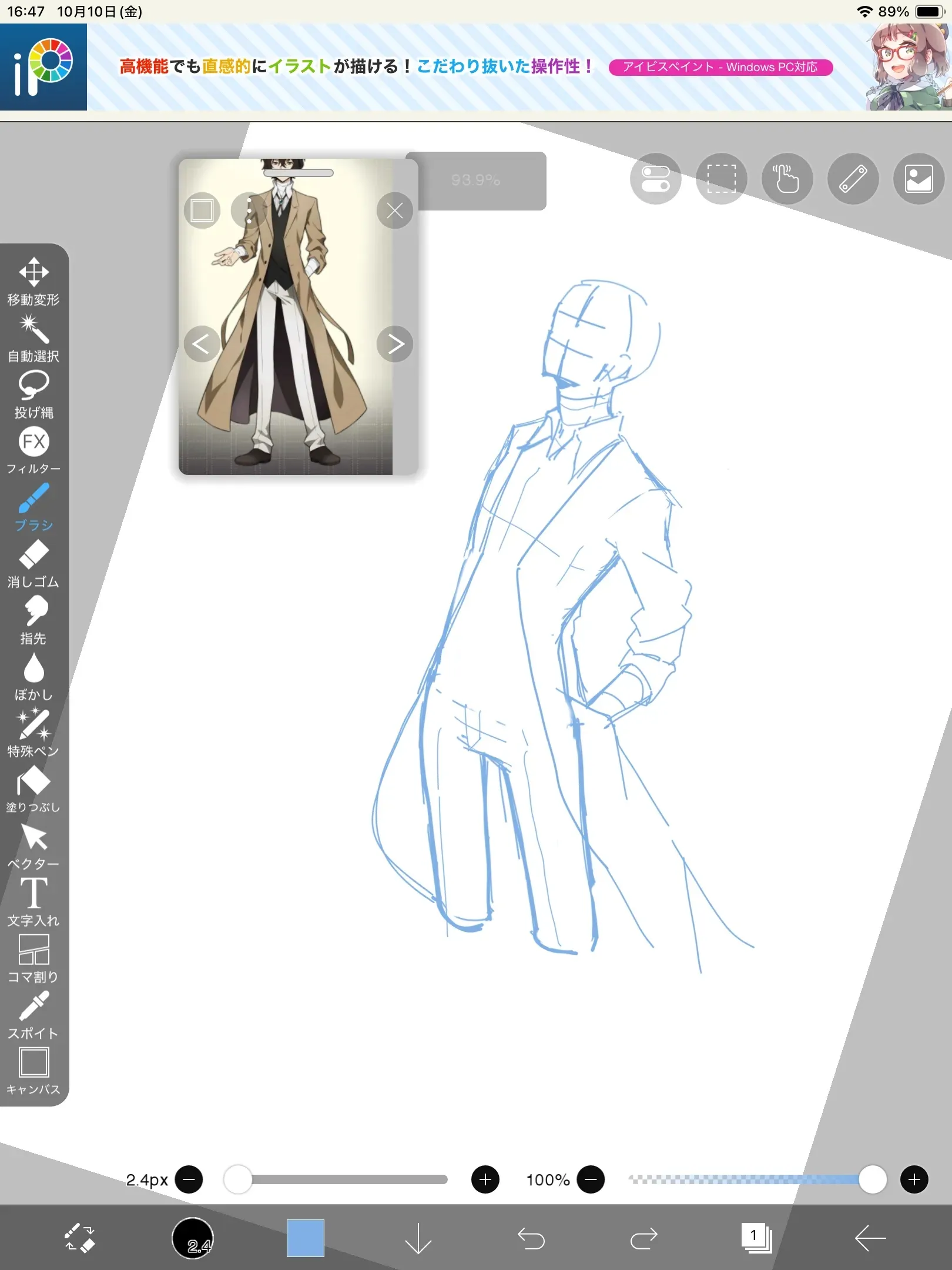
Task: Select the 特殊ペン special pen tool
Action: coord(33,733)
